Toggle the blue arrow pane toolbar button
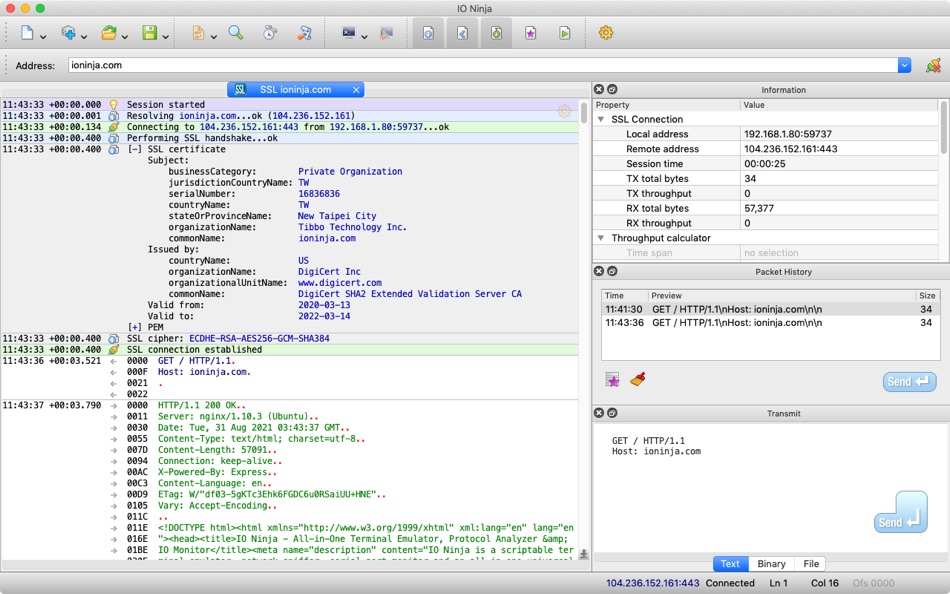 (462, 33)
